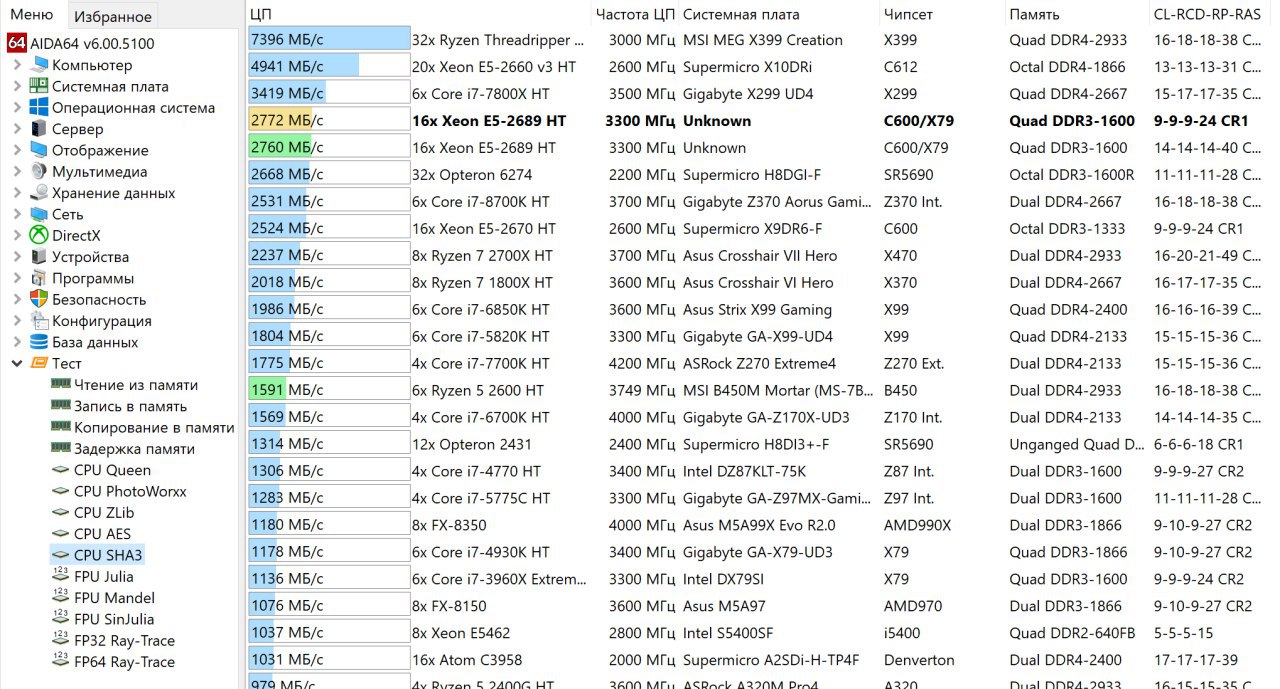Switch to the Меню tab
Image resolution: width=1280 pixels, height=689 pixels.
click(32, 14)
